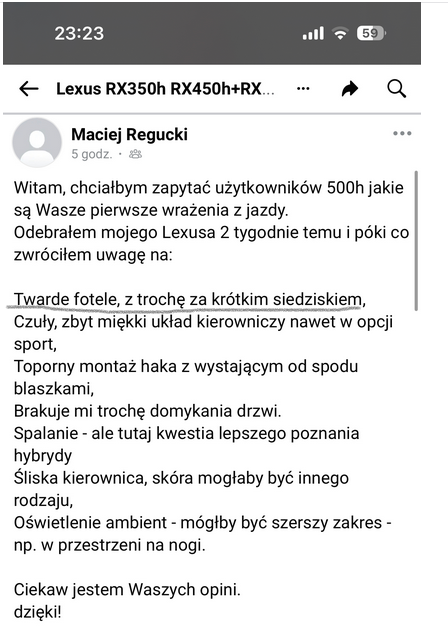Open the Lexus RX350h RX450h+RX group title

pyautogui.click(x=165, y=89)
